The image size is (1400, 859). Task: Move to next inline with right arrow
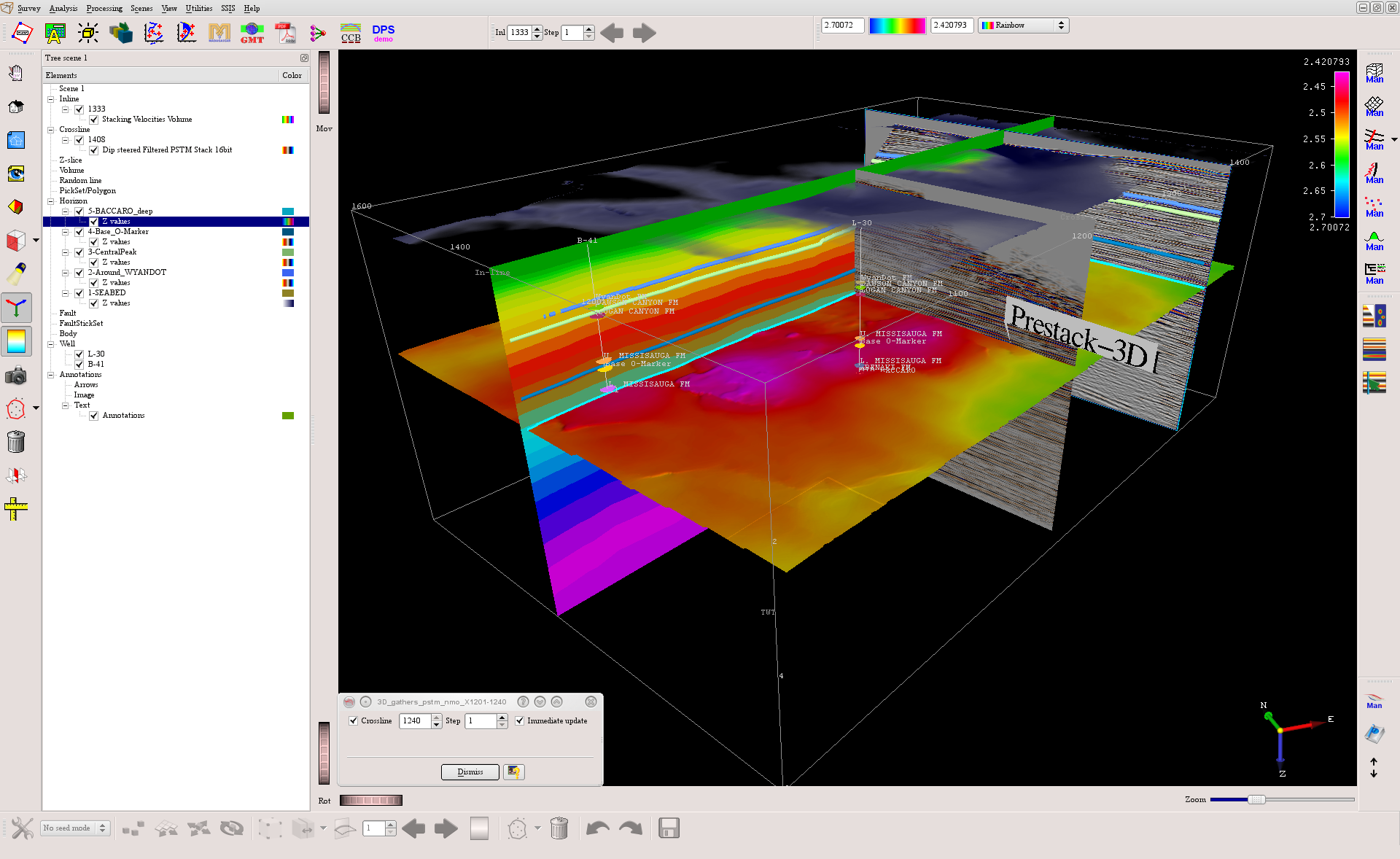645,33
